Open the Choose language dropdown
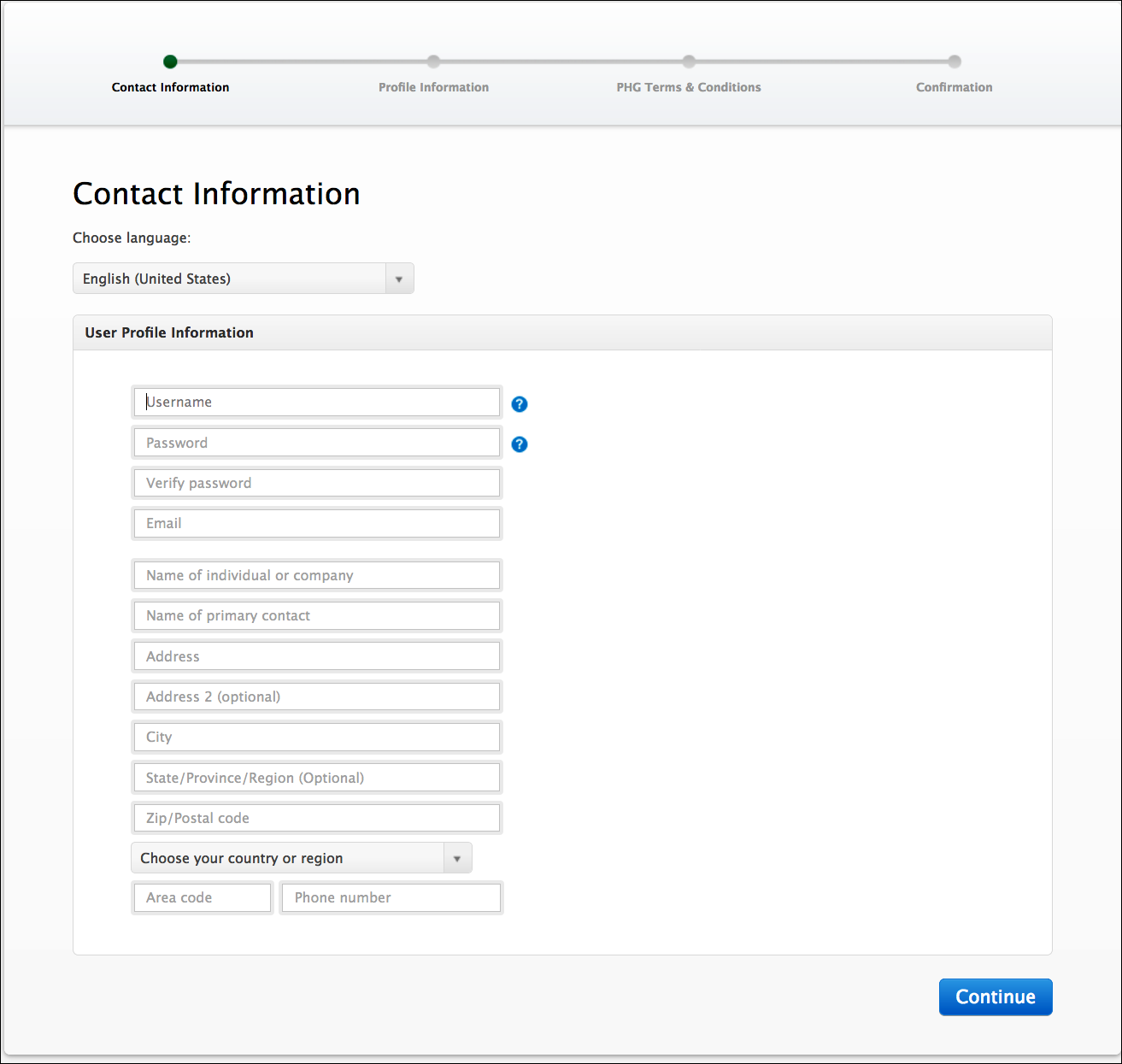 244,279
